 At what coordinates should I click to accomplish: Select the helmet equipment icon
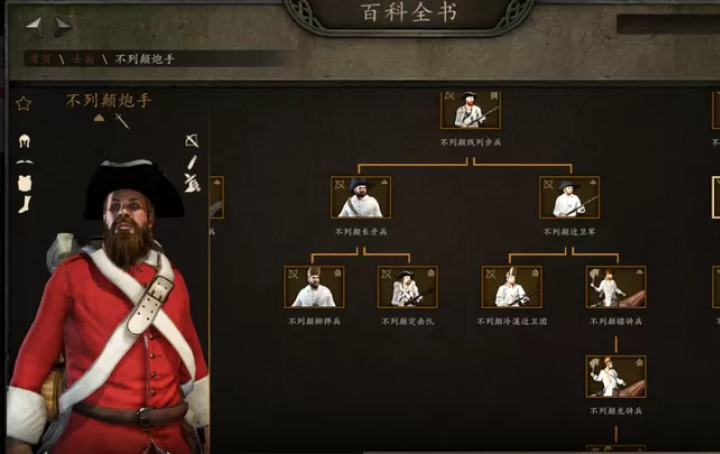click(24, 140)
